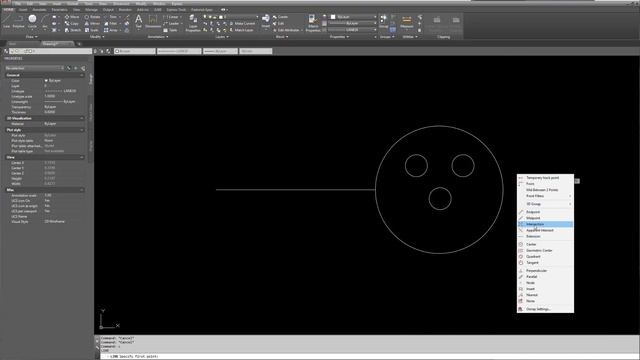Click the Group tool icon
This screenshot has width=640, height=360.
[x=384, y=20]
